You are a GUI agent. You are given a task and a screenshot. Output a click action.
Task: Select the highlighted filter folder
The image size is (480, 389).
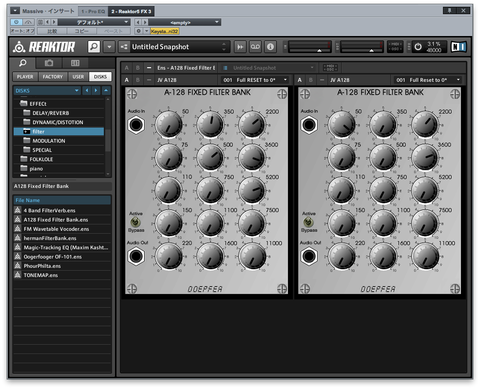(x=59, y=132)
